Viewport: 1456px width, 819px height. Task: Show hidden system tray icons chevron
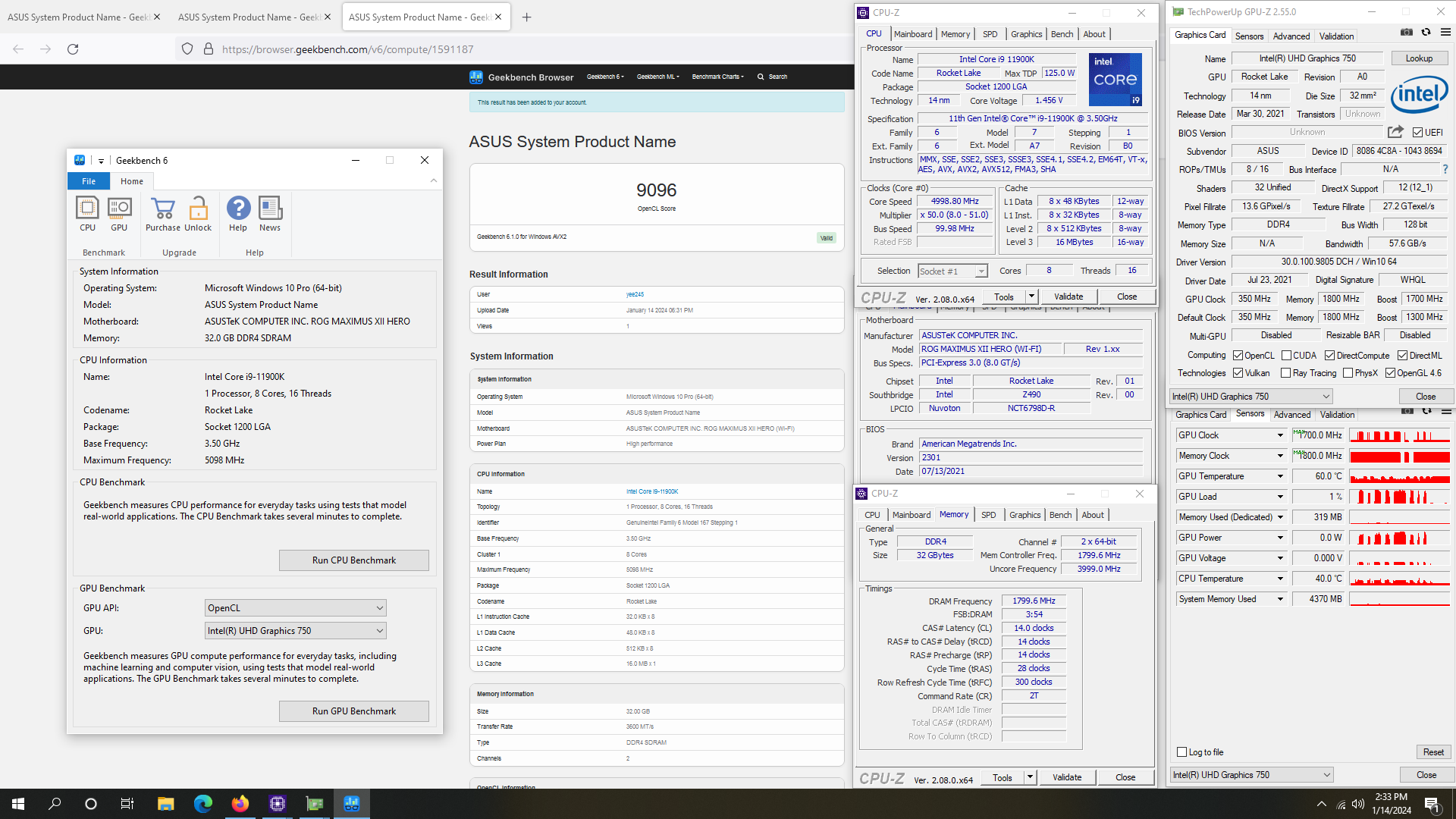click(x=1322, y=804)
